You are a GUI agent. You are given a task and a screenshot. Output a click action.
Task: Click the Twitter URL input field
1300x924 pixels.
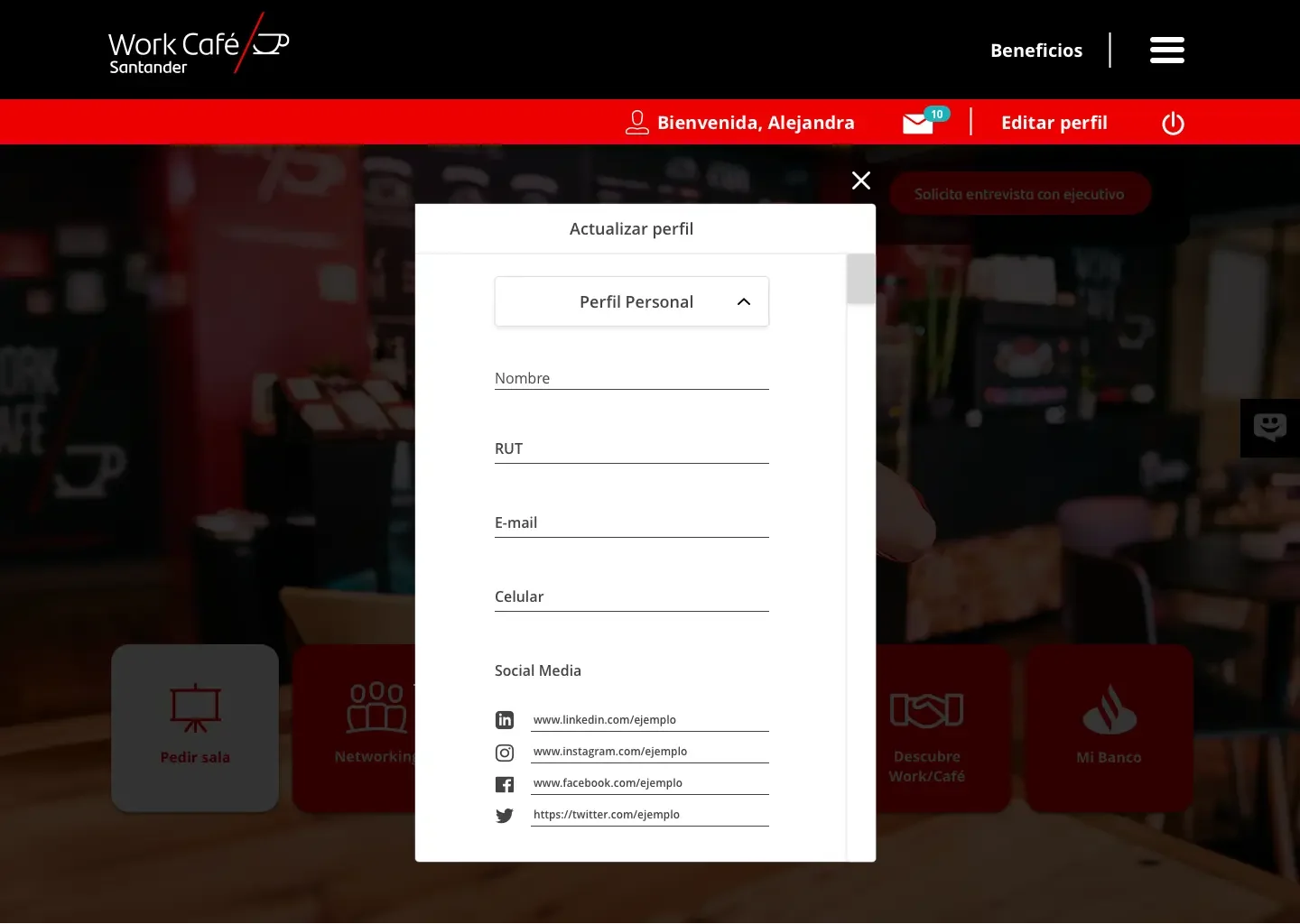(x=649, y=814)
